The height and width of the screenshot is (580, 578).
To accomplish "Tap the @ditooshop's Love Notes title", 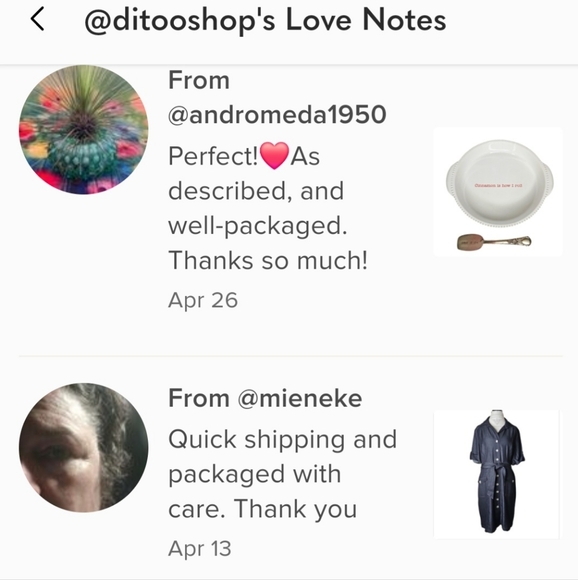I will pos(265,20).
